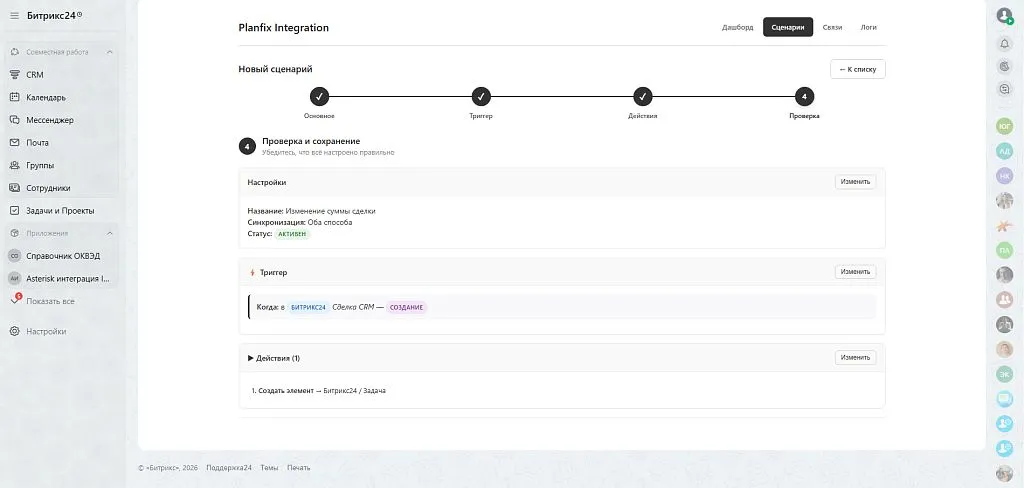The width and height of the screenshot is (1024, 488).
Task: Open chat with user ЮГ avatar
Action: 1004,127
